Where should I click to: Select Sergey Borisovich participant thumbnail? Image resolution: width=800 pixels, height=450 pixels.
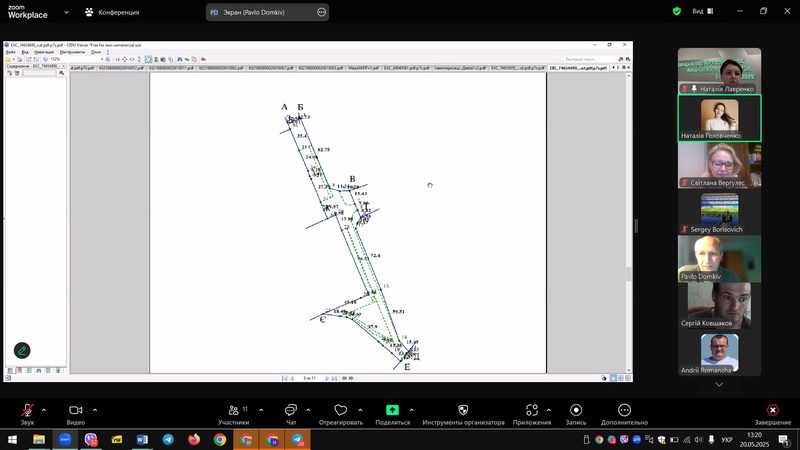pos(719,212)
